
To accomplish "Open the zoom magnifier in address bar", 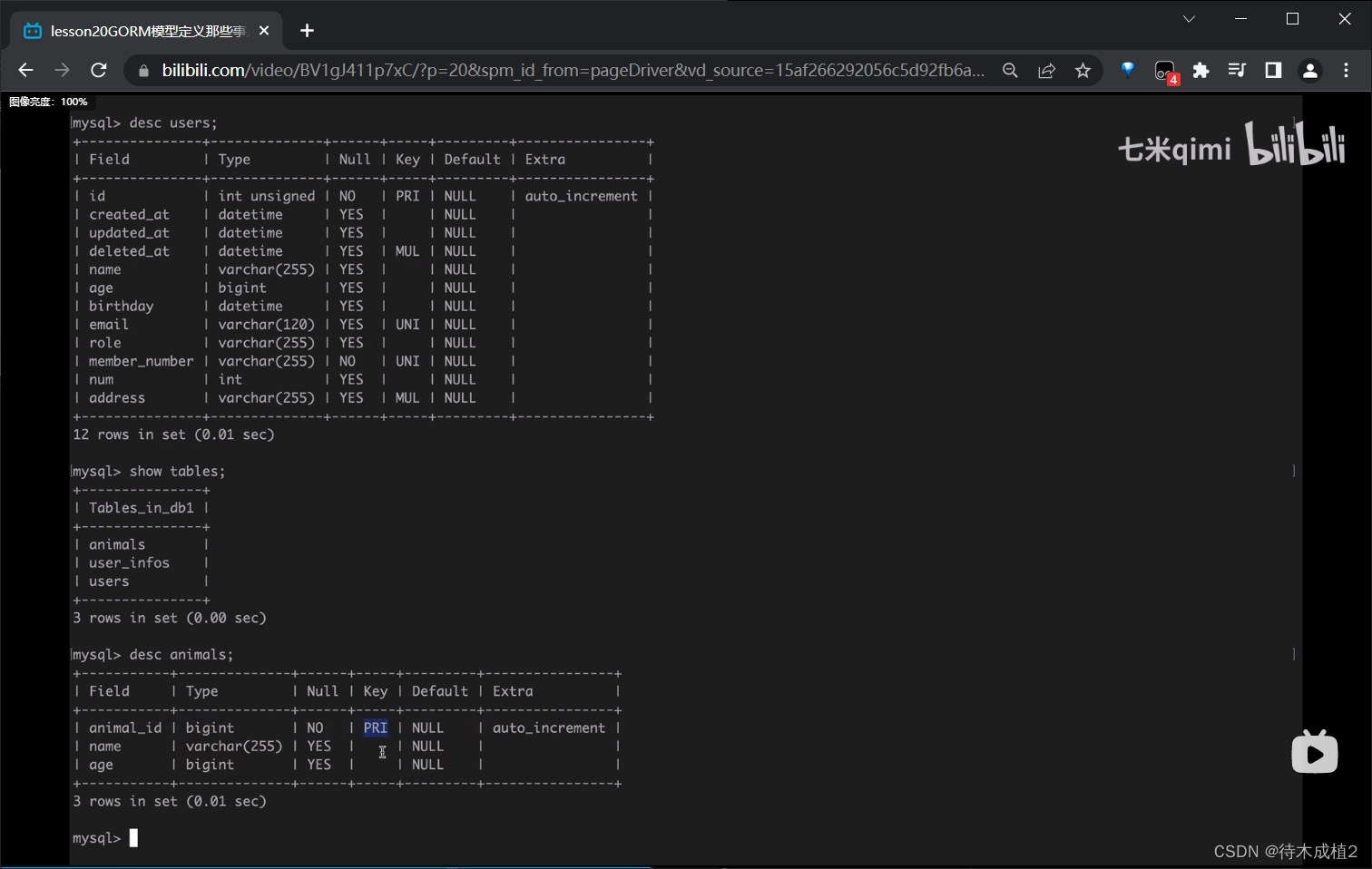I will (x=1010, y=71).
